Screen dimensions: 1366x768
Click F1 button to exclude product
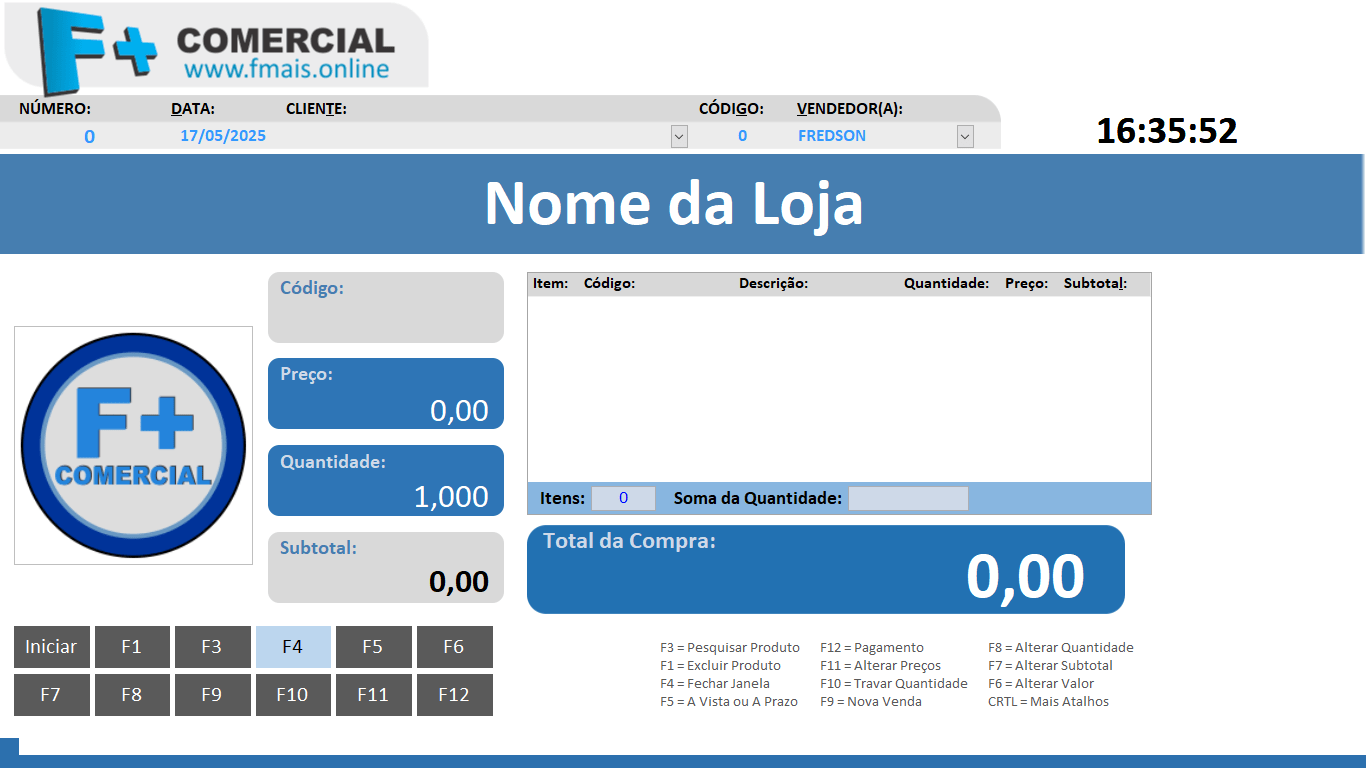point(132,647)
